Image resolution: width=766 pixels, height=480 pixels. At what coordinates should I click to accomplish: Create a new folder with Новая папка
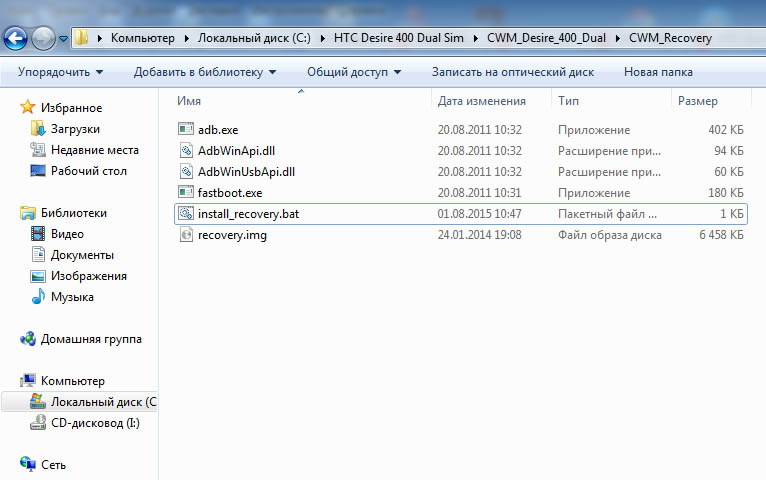coord(658,72)
